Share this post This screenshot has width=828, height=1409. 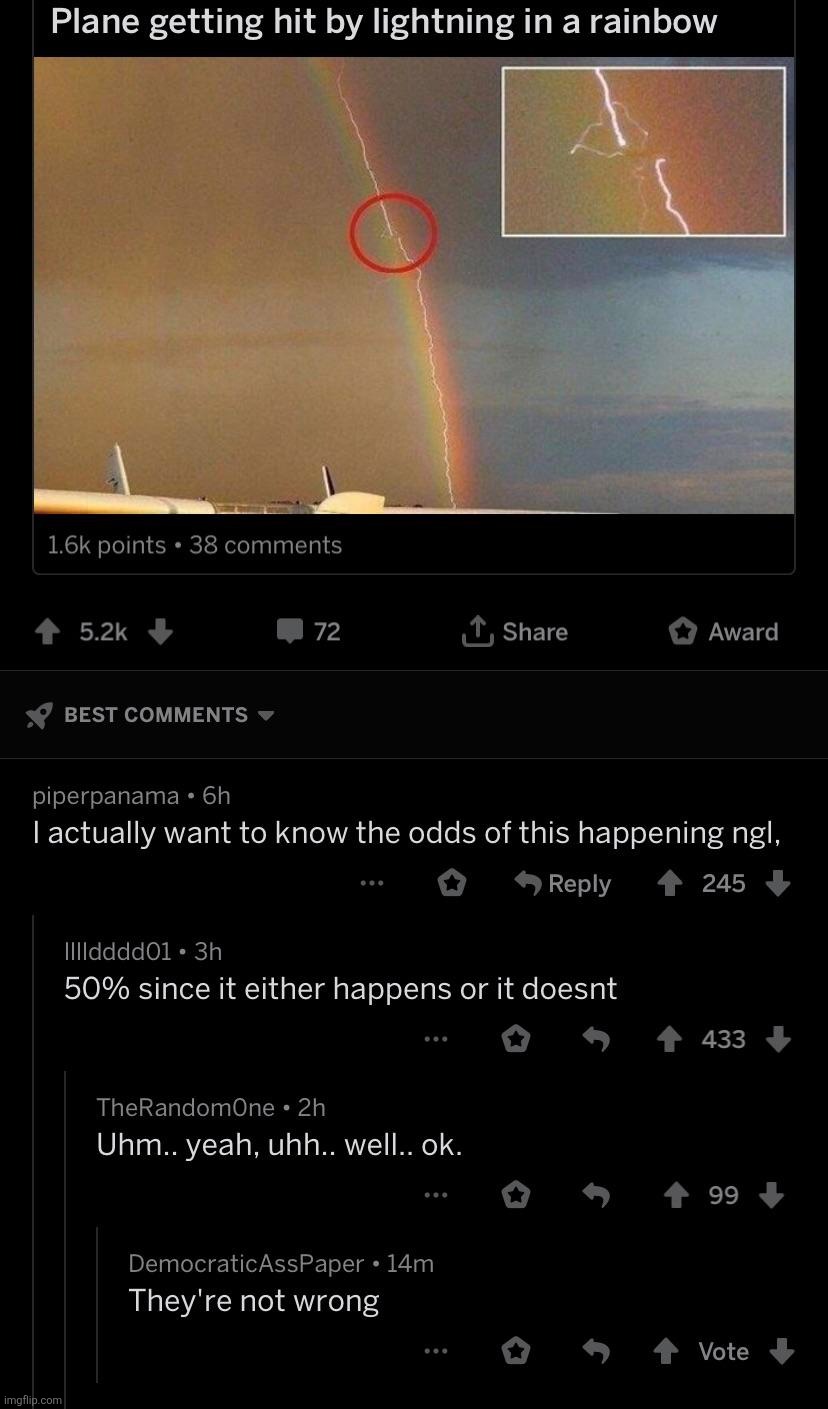[515, 632]
